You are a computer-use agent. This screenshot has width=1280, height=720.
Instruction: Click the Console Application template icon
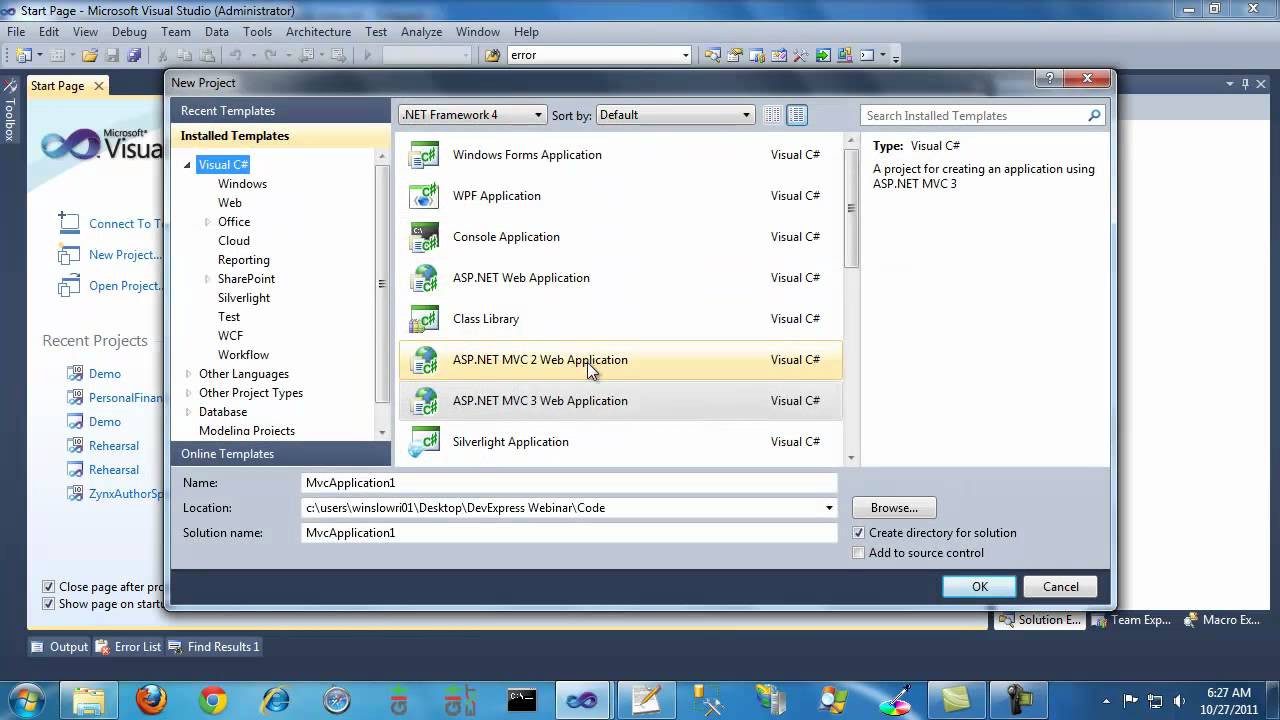(424, 237)
